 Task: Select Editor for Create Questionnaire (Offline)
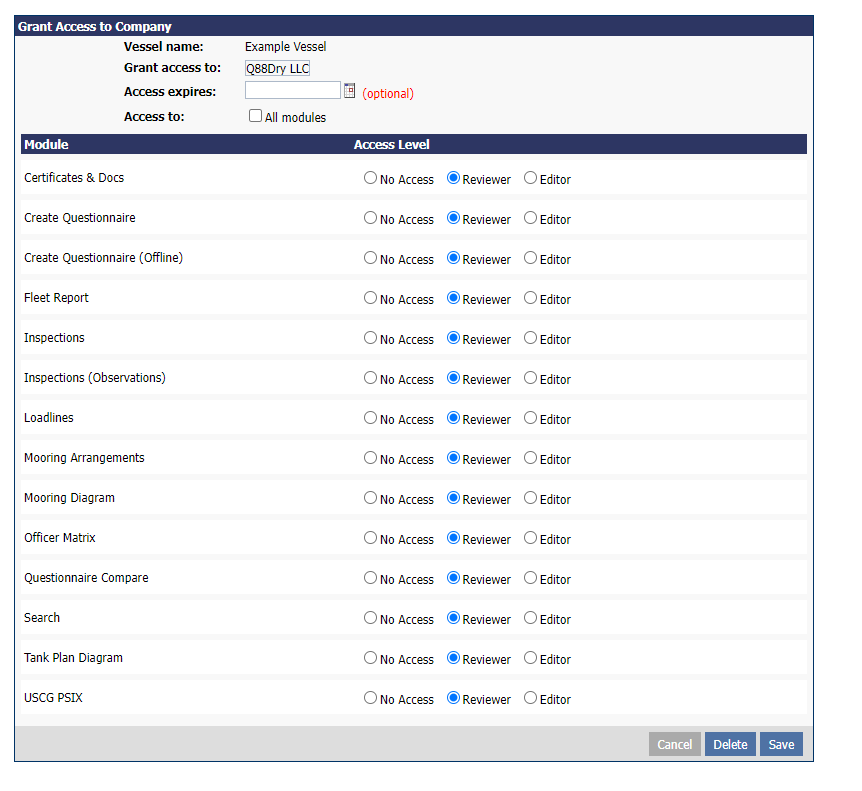pos(530,258)
